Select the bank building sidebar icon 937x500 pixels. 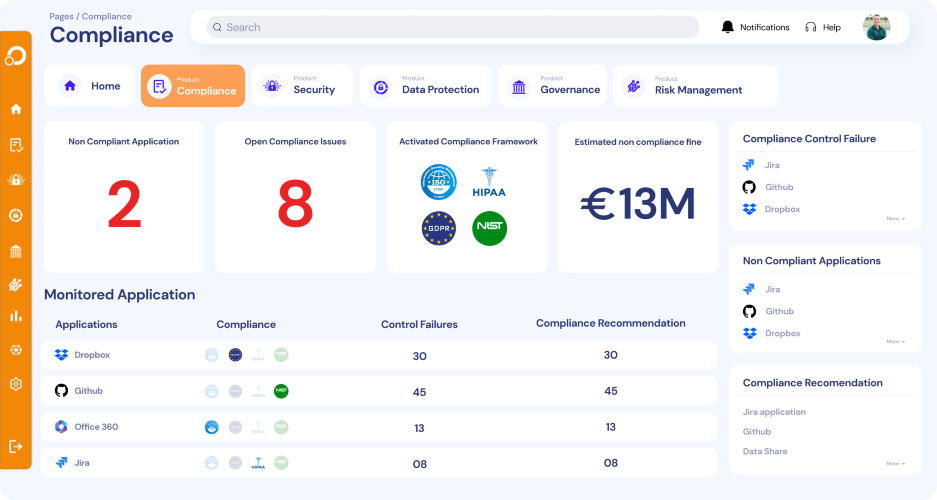[x=16, y=251]
